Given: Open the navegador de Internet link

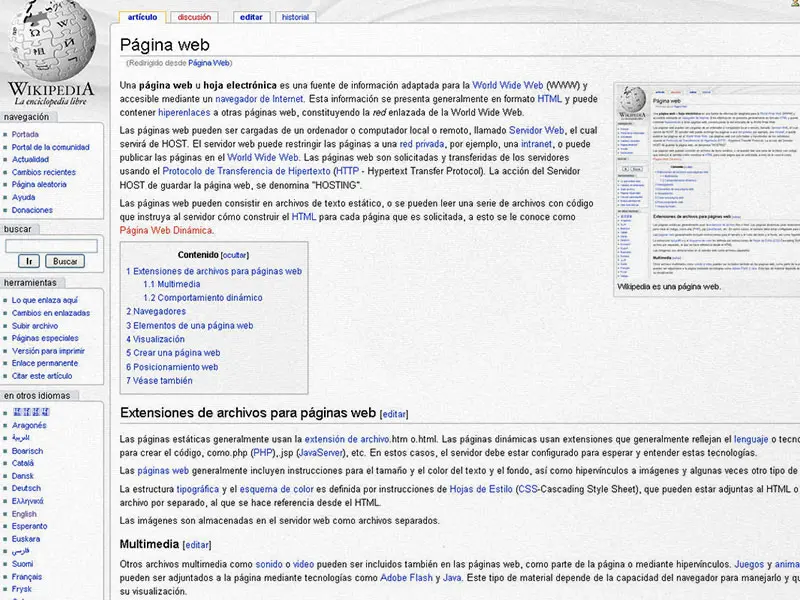Looking at the screenshot, I should click(259, 99).
